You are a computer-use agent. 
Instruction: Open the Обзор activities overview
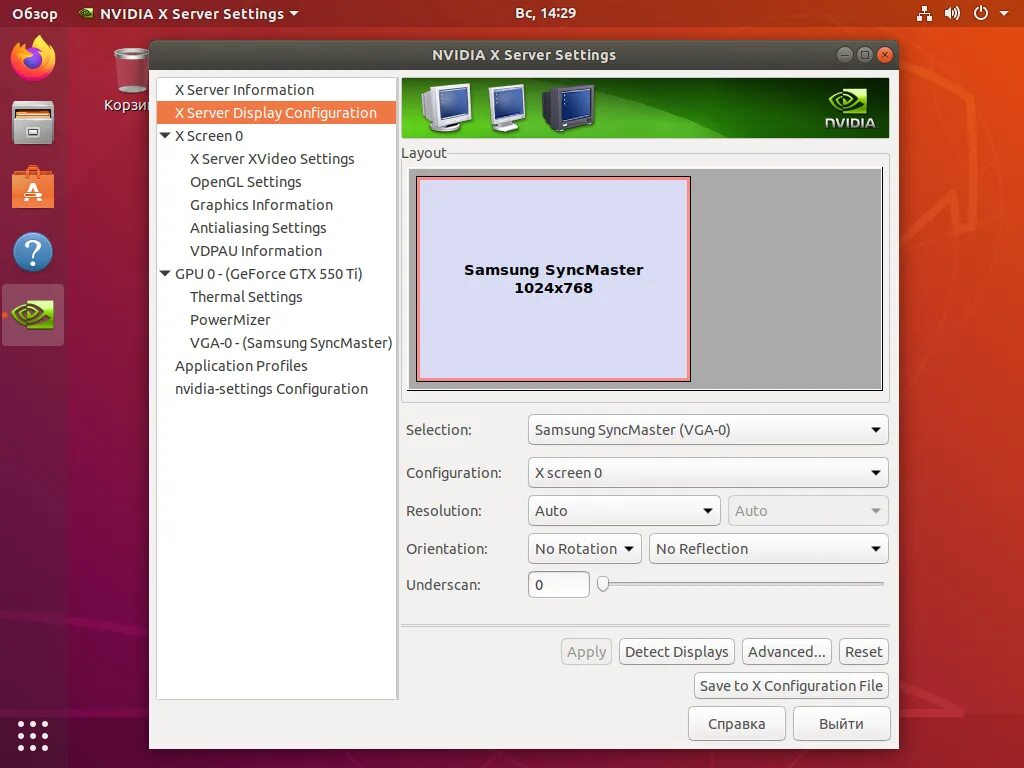pyautogui.click(x=35, y=13)
